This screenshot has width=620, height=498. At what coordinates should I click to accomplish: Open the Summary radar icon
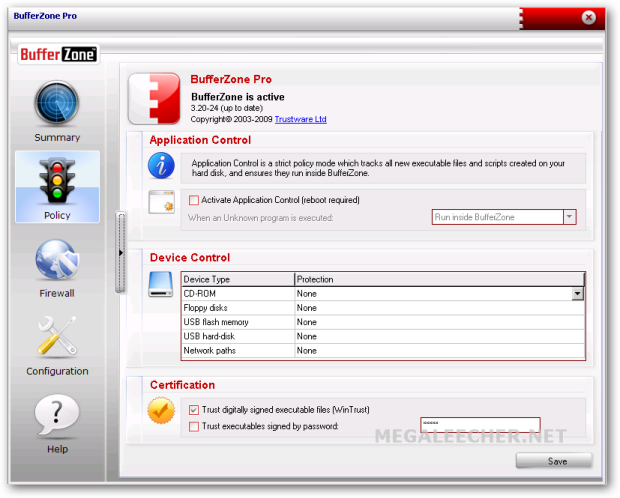[x=57, y=104]
